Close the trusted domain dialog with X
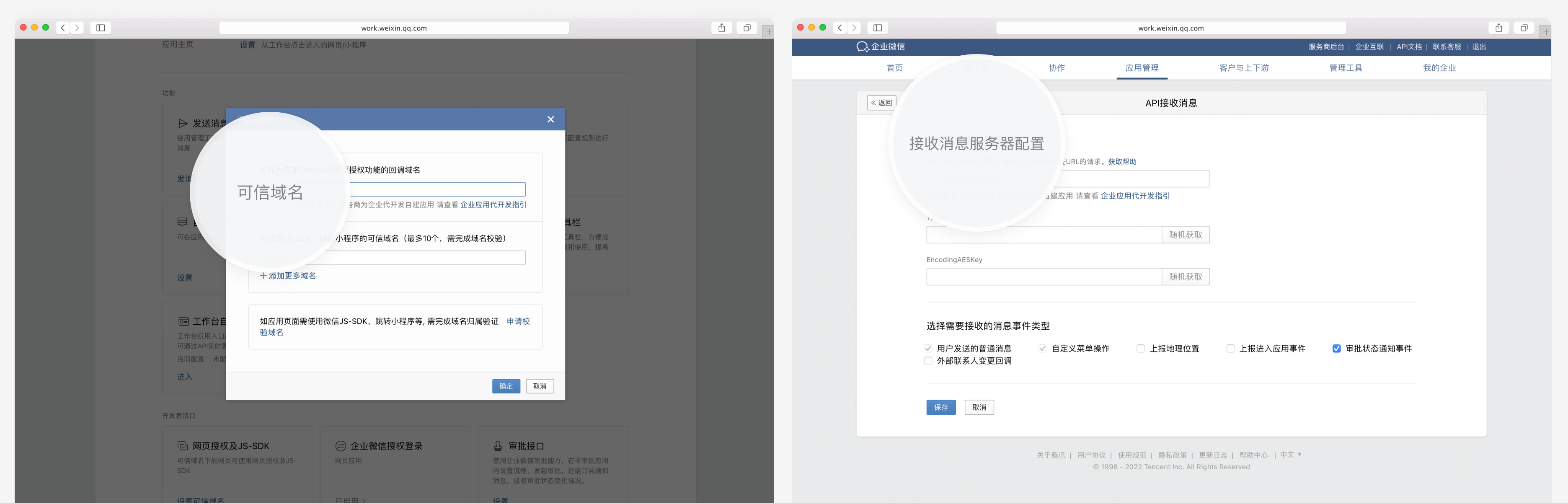This screenshot has height=504, width=1568. tap(550, 119)
